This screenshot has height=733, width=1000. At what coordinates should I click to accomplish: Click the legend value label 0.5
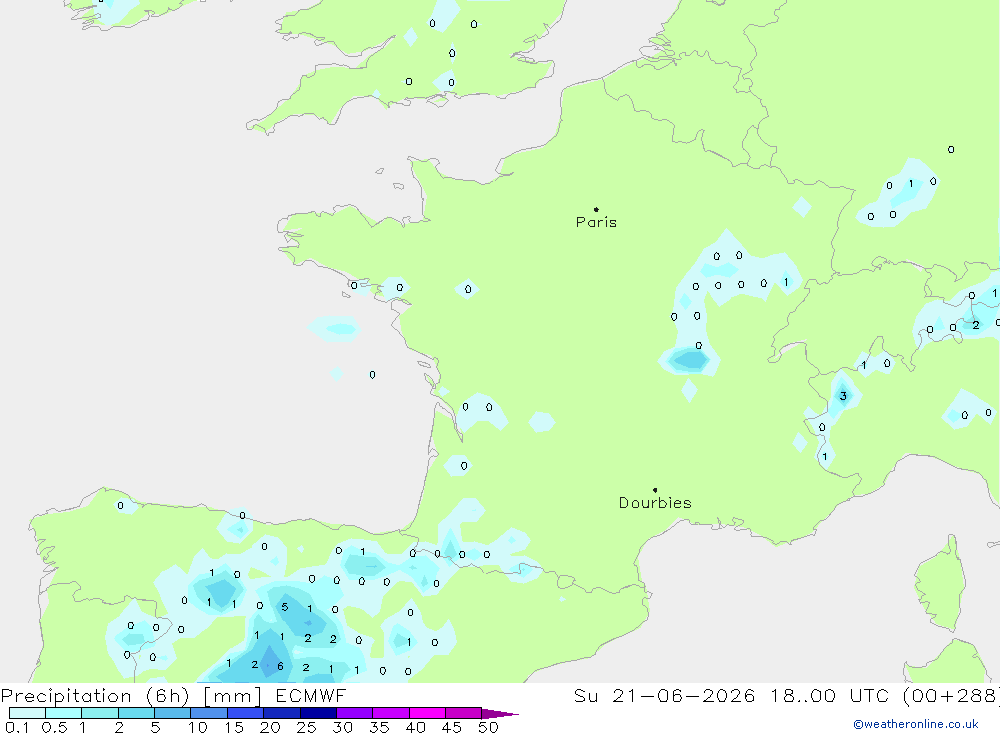pos(54,727)
